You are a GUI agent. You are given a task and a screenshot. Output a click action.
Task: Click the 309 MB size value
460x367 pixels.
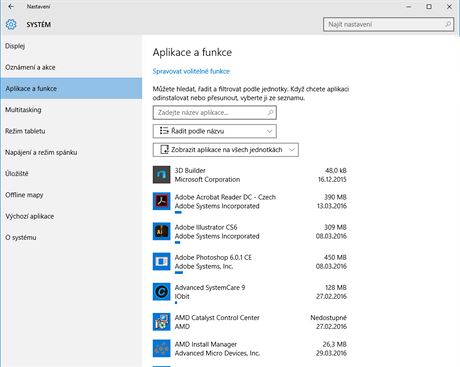[335, 227]
